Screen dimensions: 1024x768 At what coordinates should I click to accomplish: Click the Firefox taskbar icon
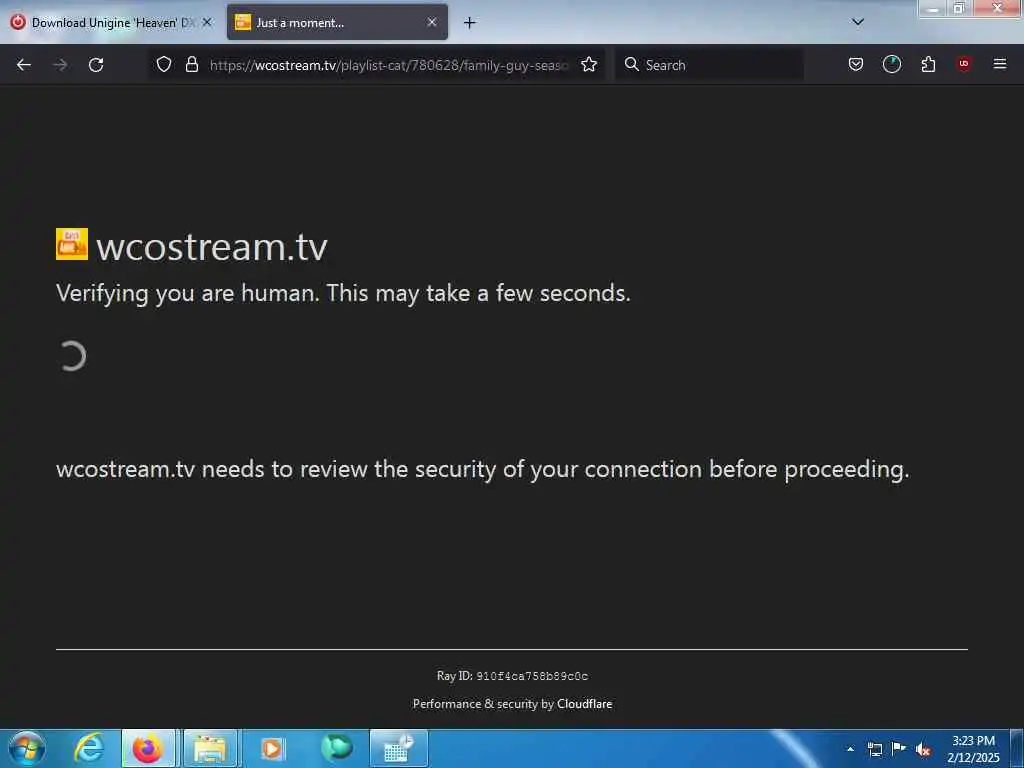pyautogui.click(x=148, y=748)
